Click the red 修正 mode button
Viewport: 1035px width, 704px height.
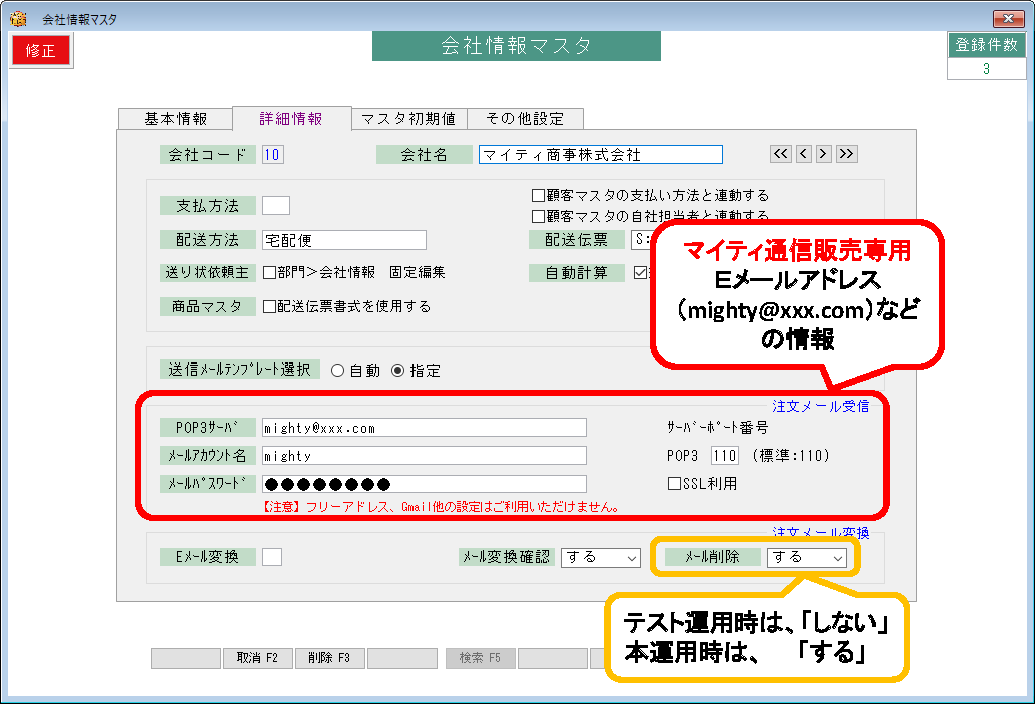pos(41,50)
